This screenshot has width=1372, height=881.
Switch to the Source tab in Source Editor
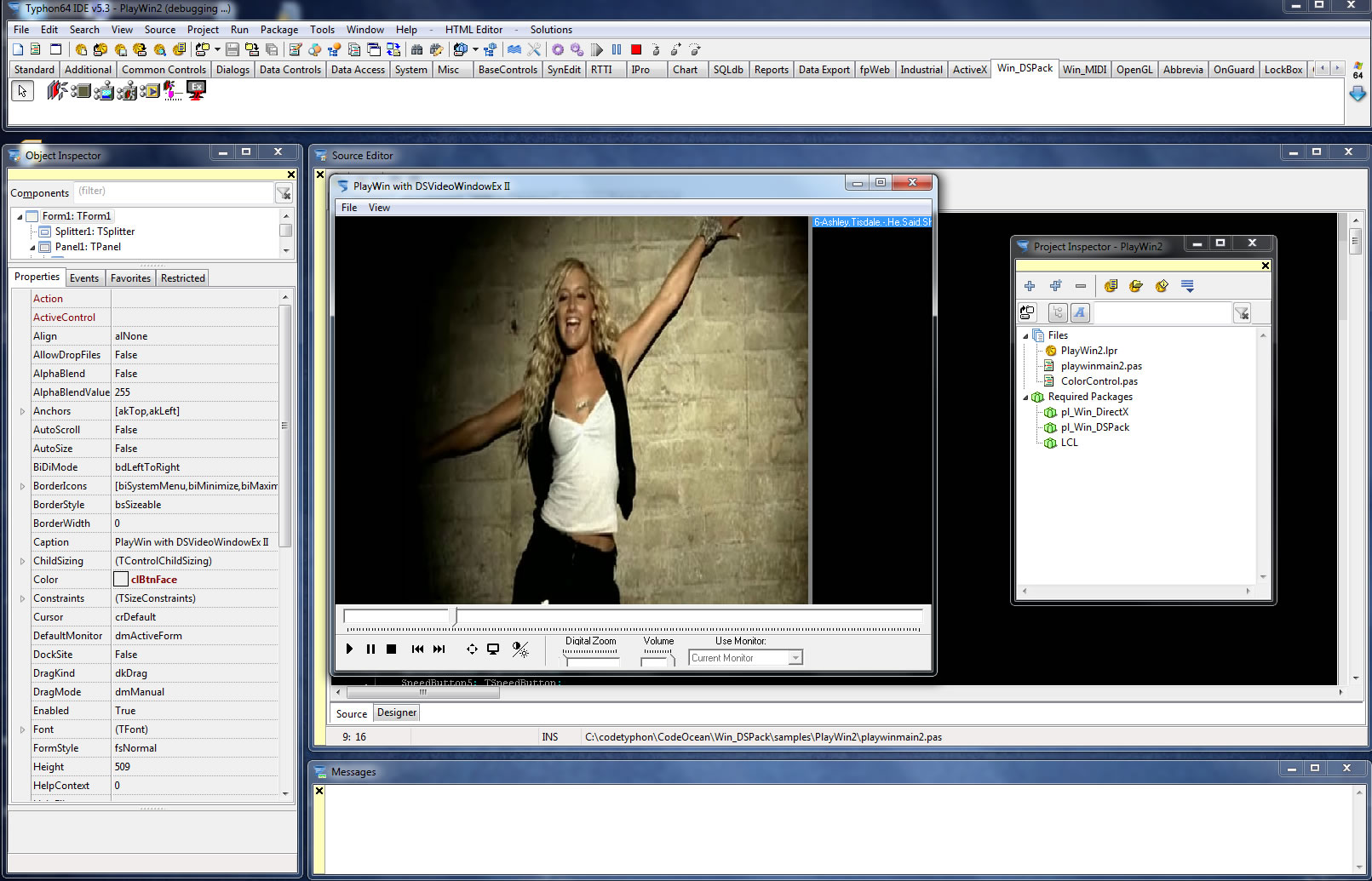point(351,713)
